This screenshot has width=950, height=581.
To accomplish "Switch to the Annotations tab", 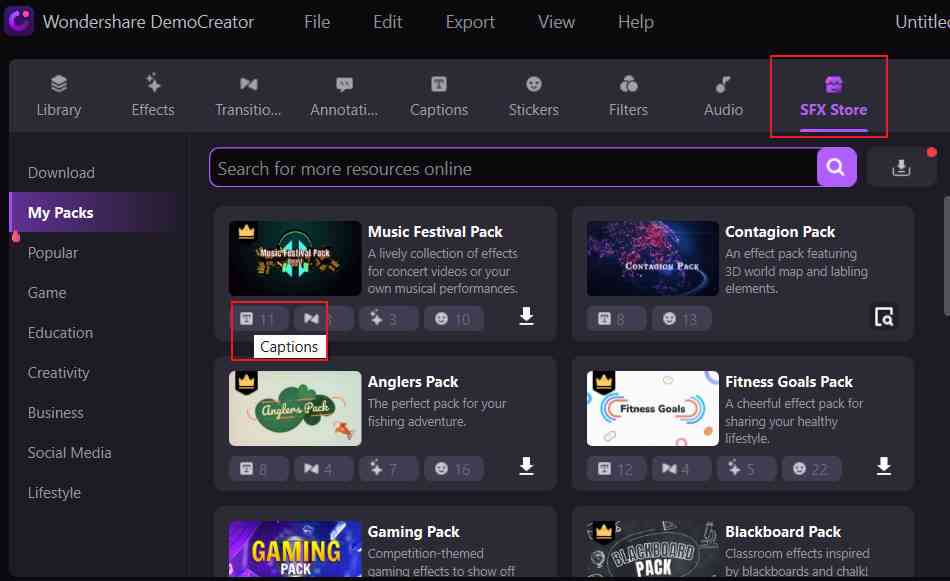I will tap(344, 96).
